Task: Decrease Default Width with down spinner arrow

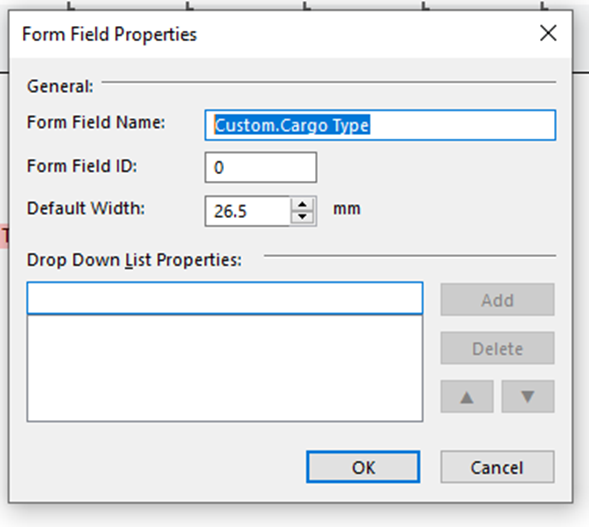Action: 302,217
